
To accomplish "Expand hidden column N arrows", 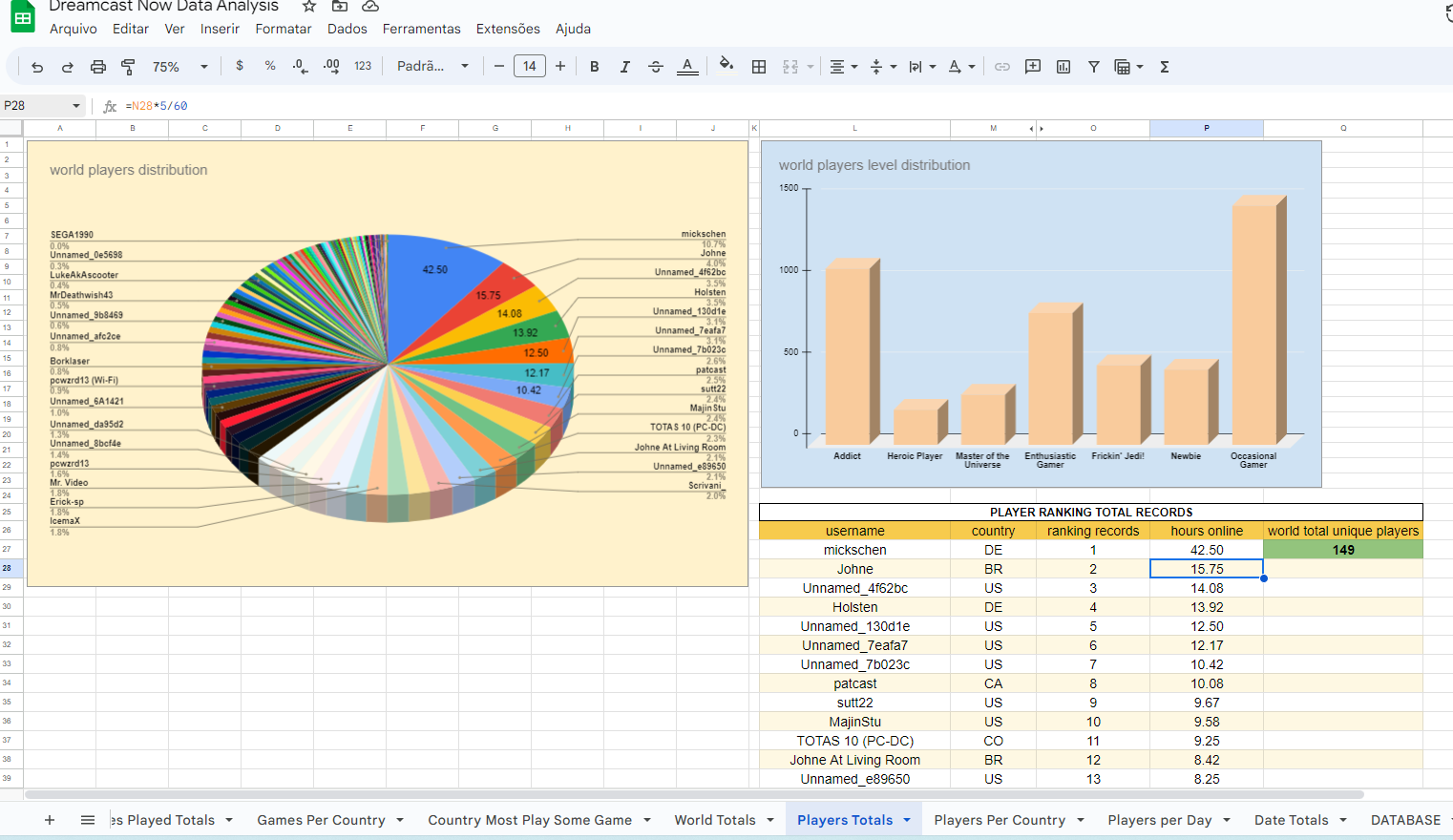I will pyautogui.click(x=1036, y=128).
